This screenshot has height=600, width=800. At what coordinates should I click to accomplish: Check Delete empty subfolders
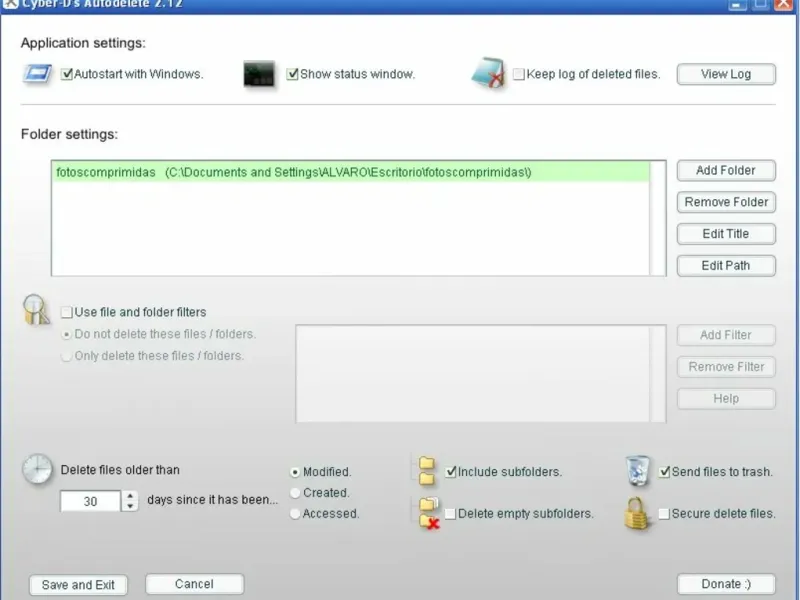(x=451, y=513)
